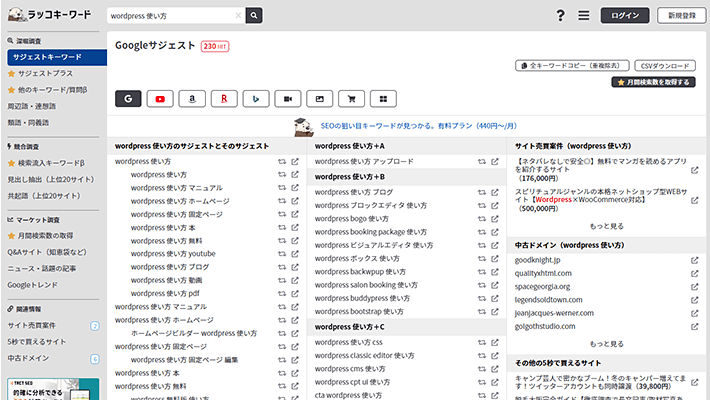
Task: Re-search icon for wordpress bogo 使い方 row
Action: coord(482,219)
